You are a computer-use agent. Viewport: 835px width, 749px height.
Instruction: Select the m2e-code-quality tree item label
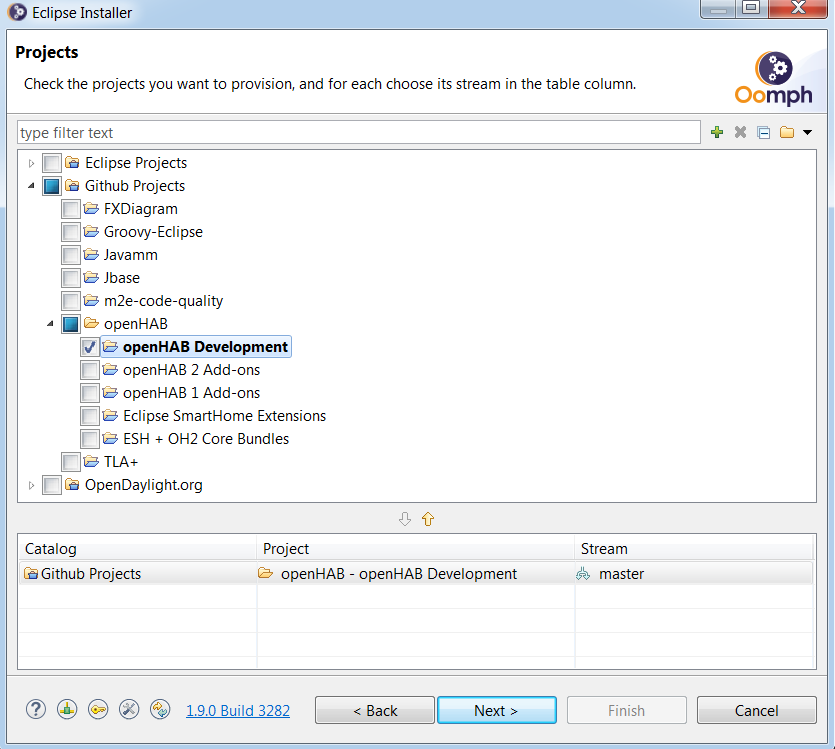click(x=163, y=301)
